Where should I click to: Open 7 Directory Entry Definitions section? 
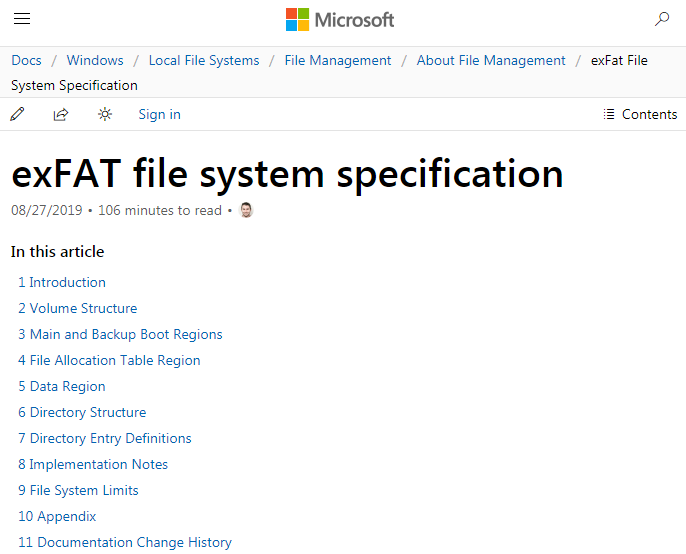pyautogui.click(x=105, y=438)
